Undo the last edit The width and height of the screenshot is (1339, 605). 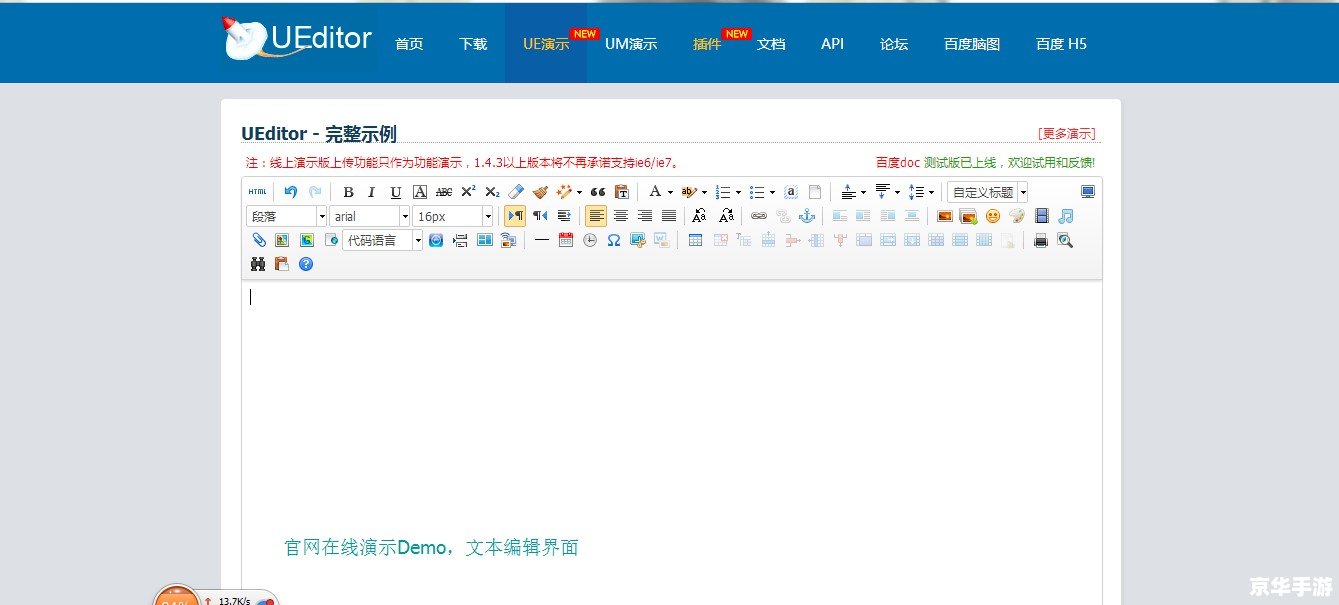[x=291, y=192]
